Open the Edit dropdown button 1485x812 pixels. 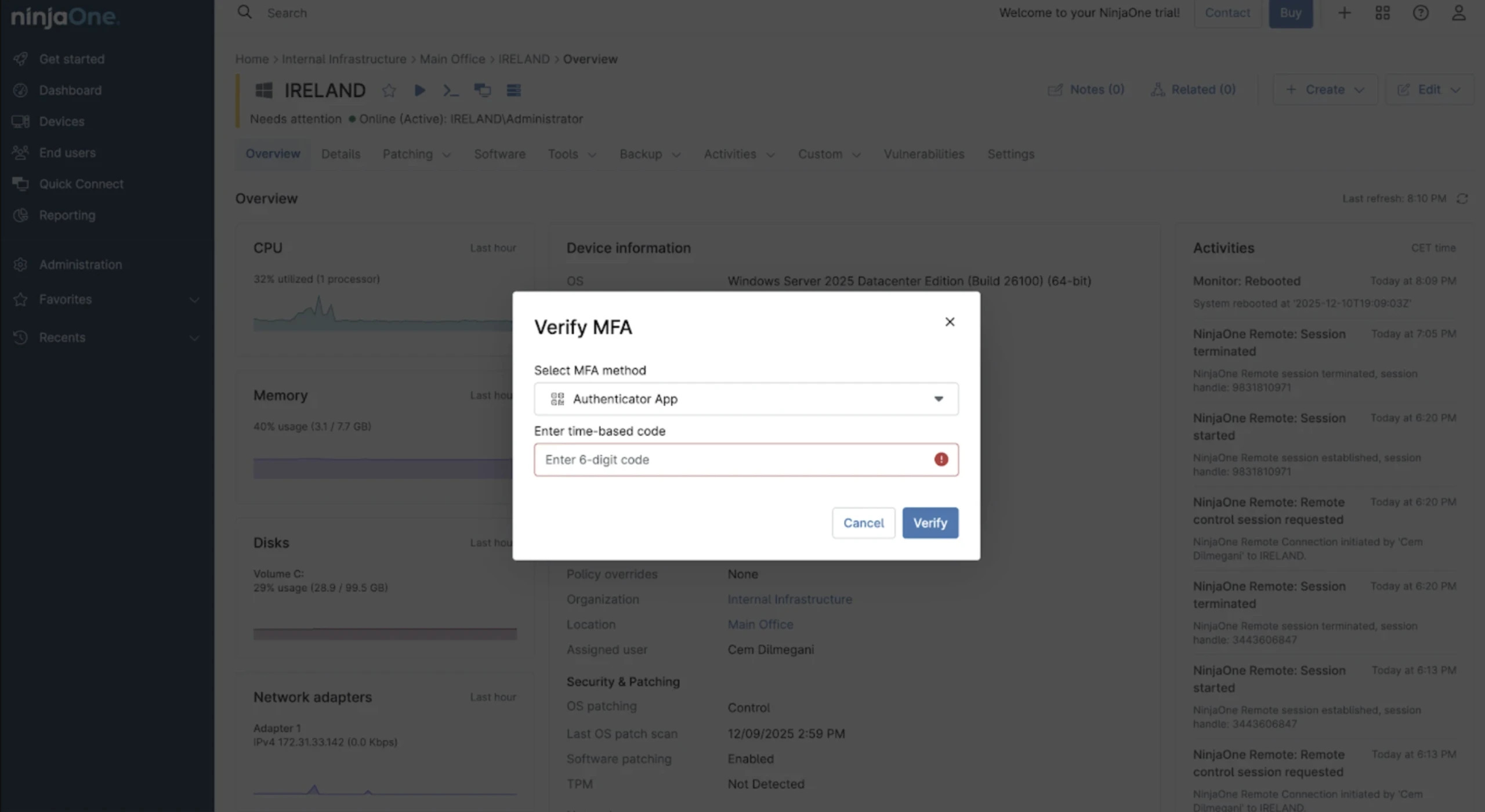point(1429,90)
